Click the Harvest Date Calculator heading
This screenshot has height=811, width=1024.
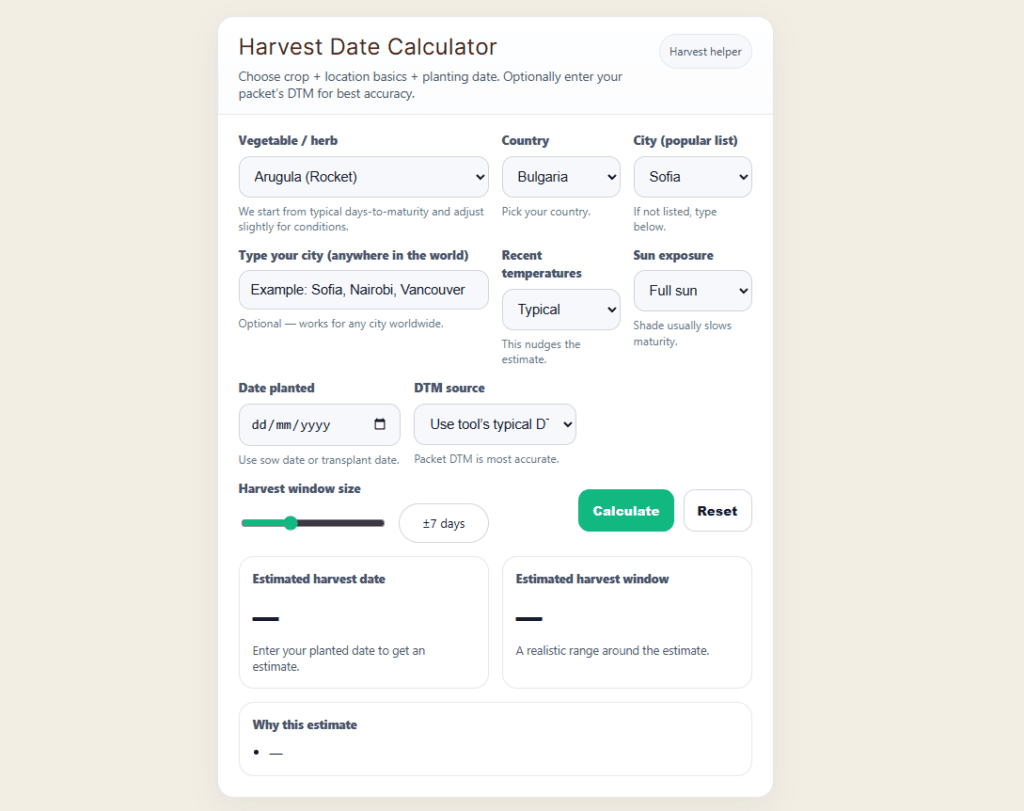pyautogui.click(x=367, y=47)
